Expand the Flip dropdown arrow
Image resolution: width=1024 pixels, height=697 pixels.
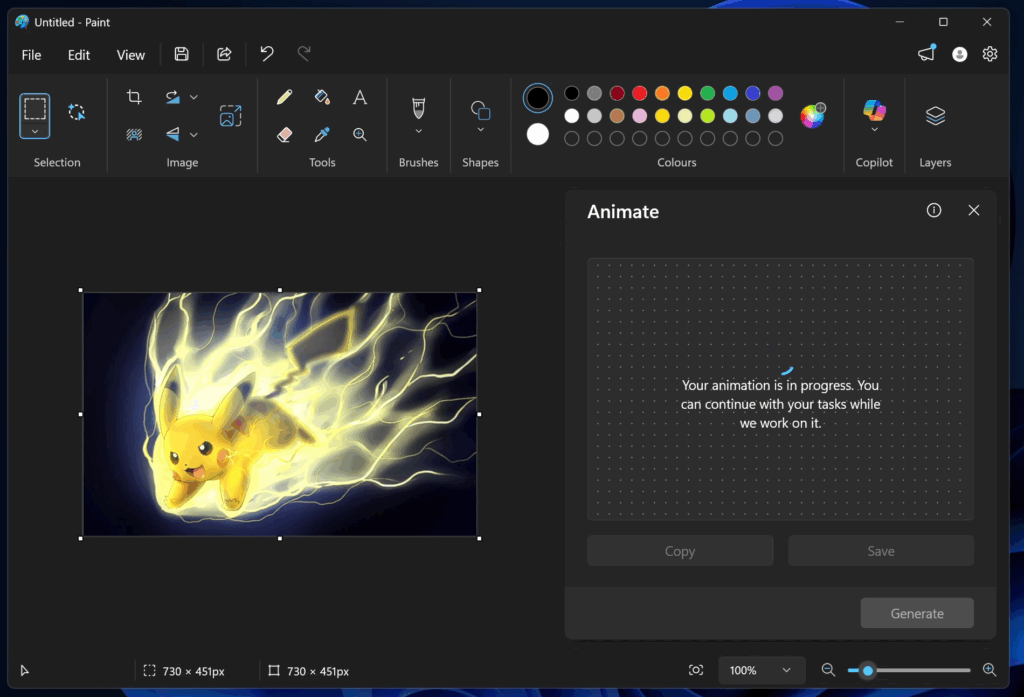(x=194, y=135)
